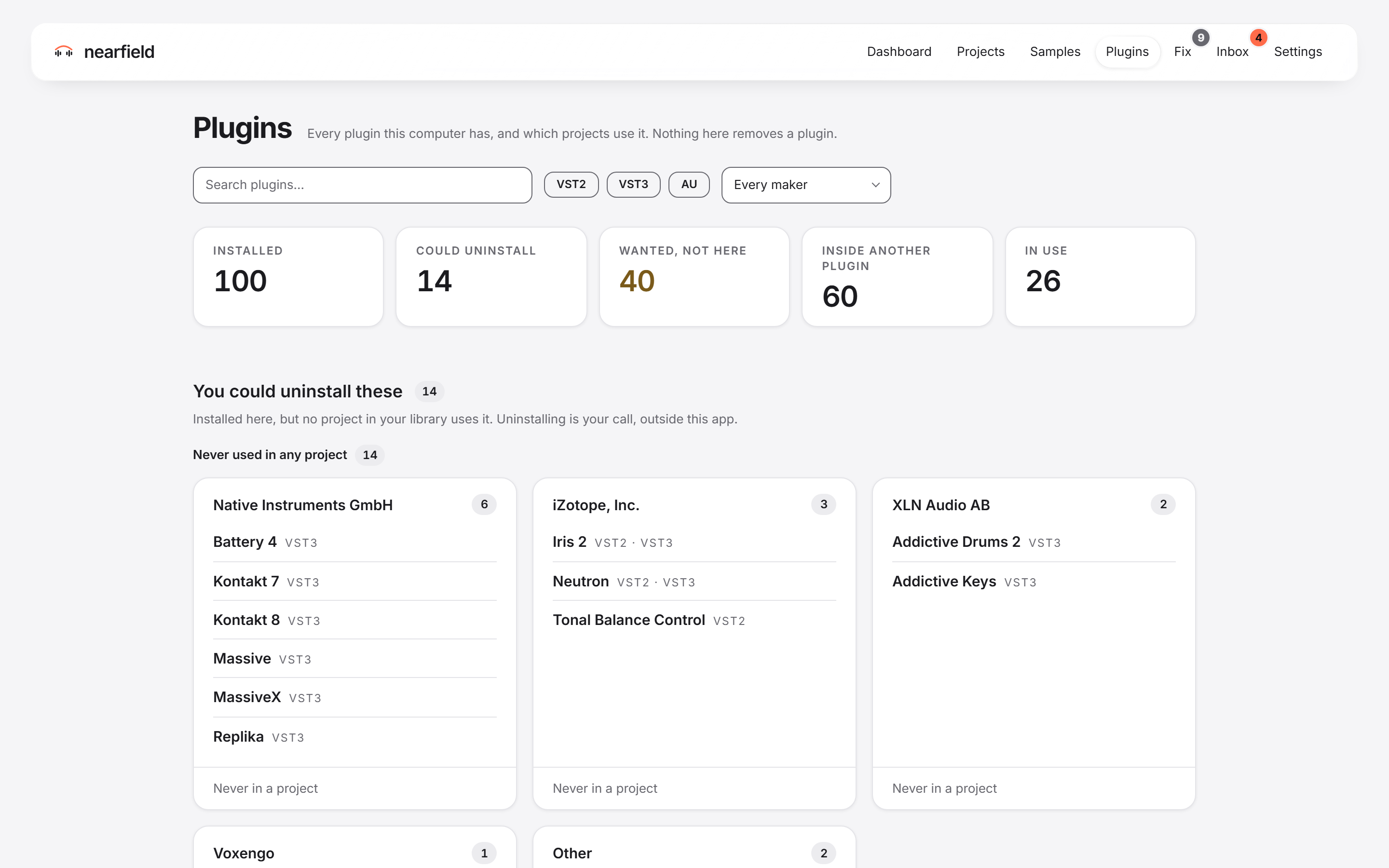Open the Fix page
1389x868 pixels.
(1183, 52)
